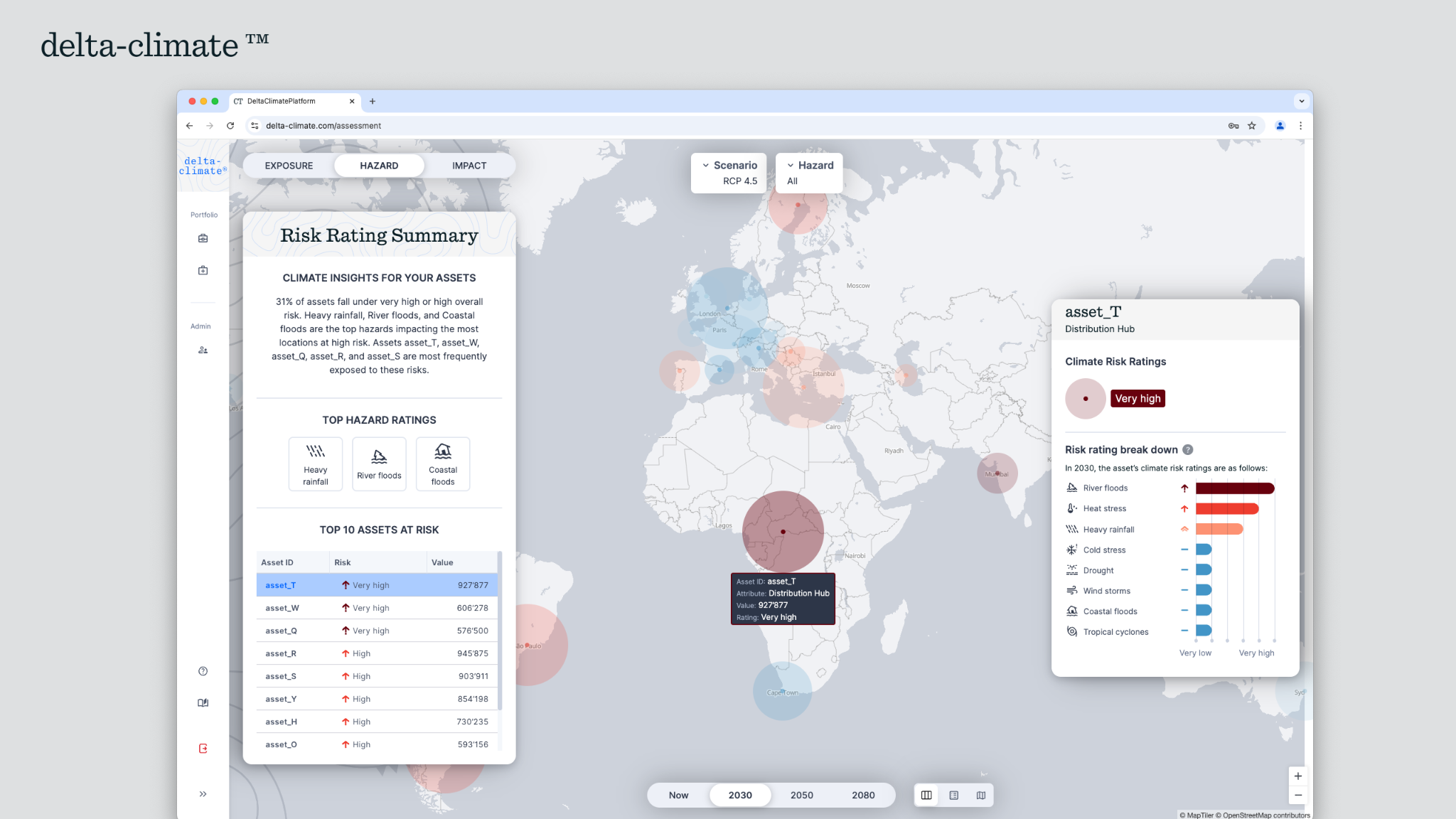1456x819 pixels.
Task: Open the browser profile icon
Action: point(1280,126)
